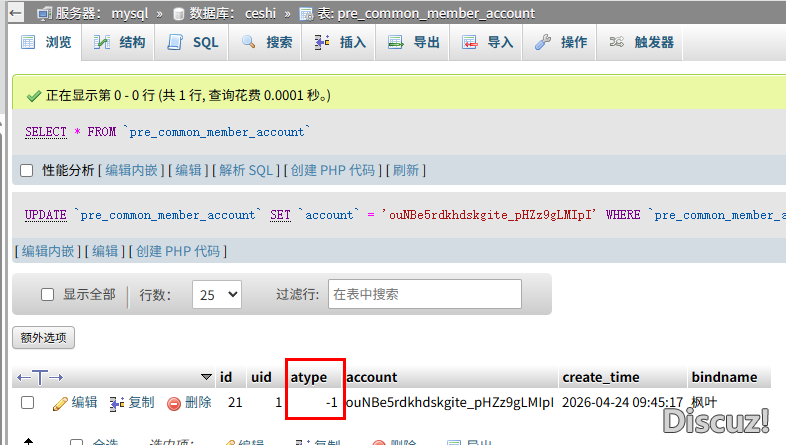
Task: Click the copy icon in the data row
Action: [116, 403]
